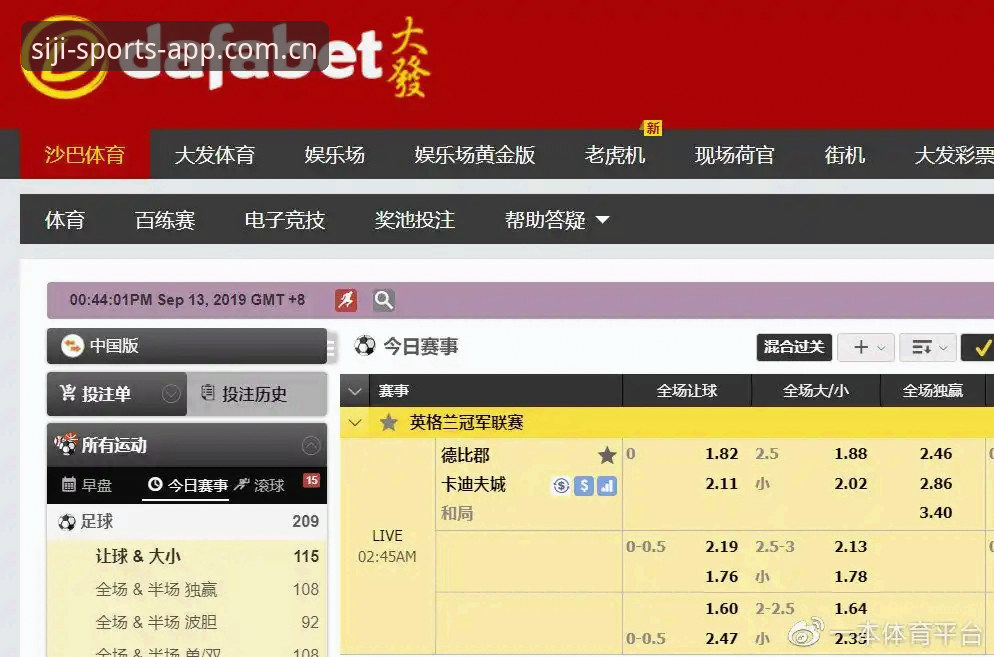Click the dafabet logo
The image size is (994, 657).
tap(225, 57)
